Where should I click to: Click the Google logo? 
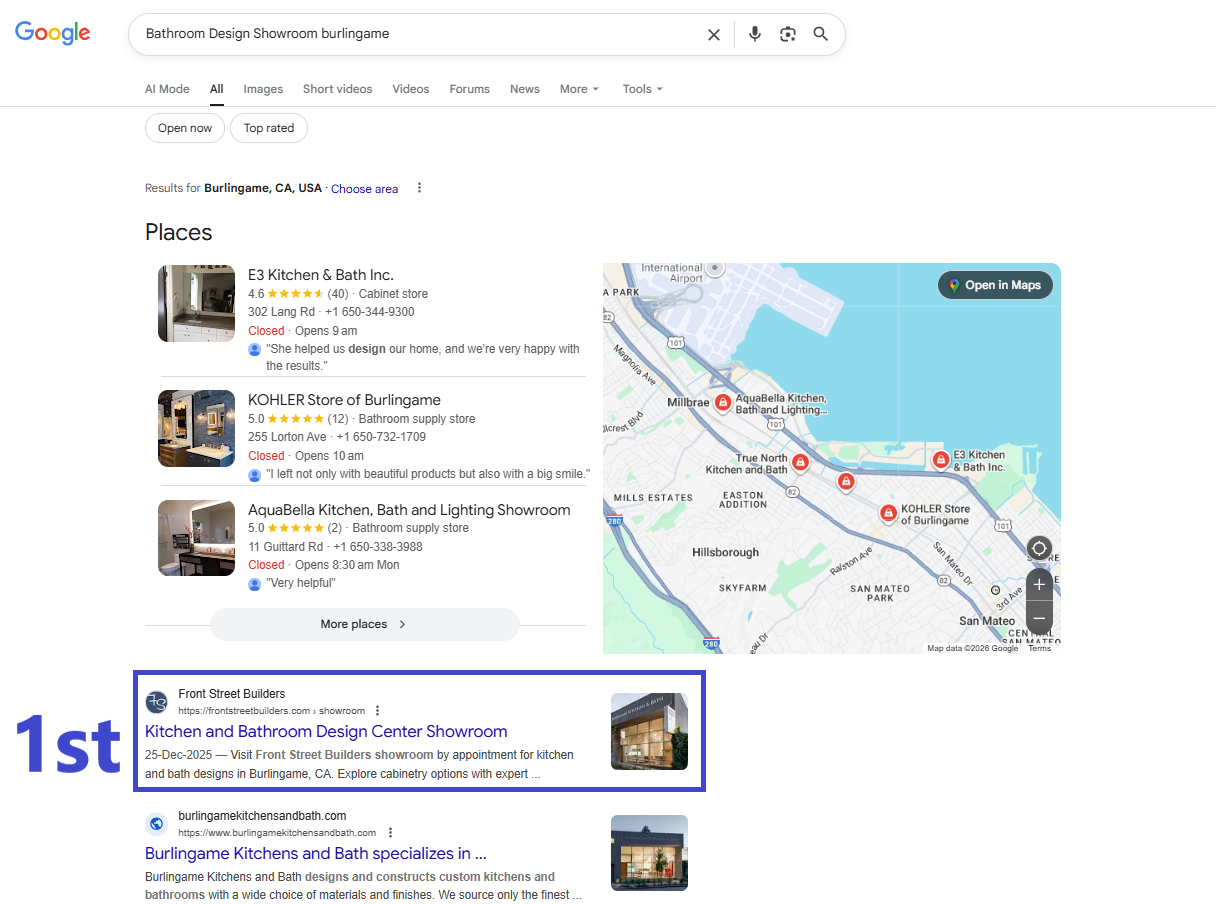point(53,33)
